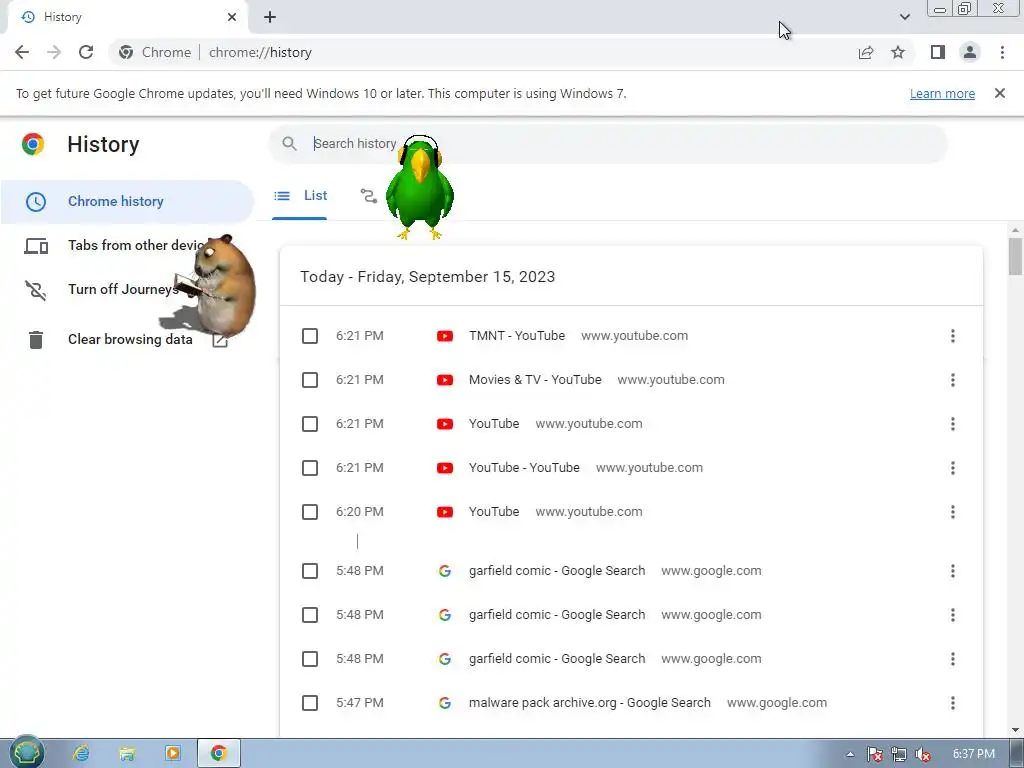This screenshot has width=1024, height=768.
Task: Open malware pack archive.org Google Search link
Action: point(589,703)
